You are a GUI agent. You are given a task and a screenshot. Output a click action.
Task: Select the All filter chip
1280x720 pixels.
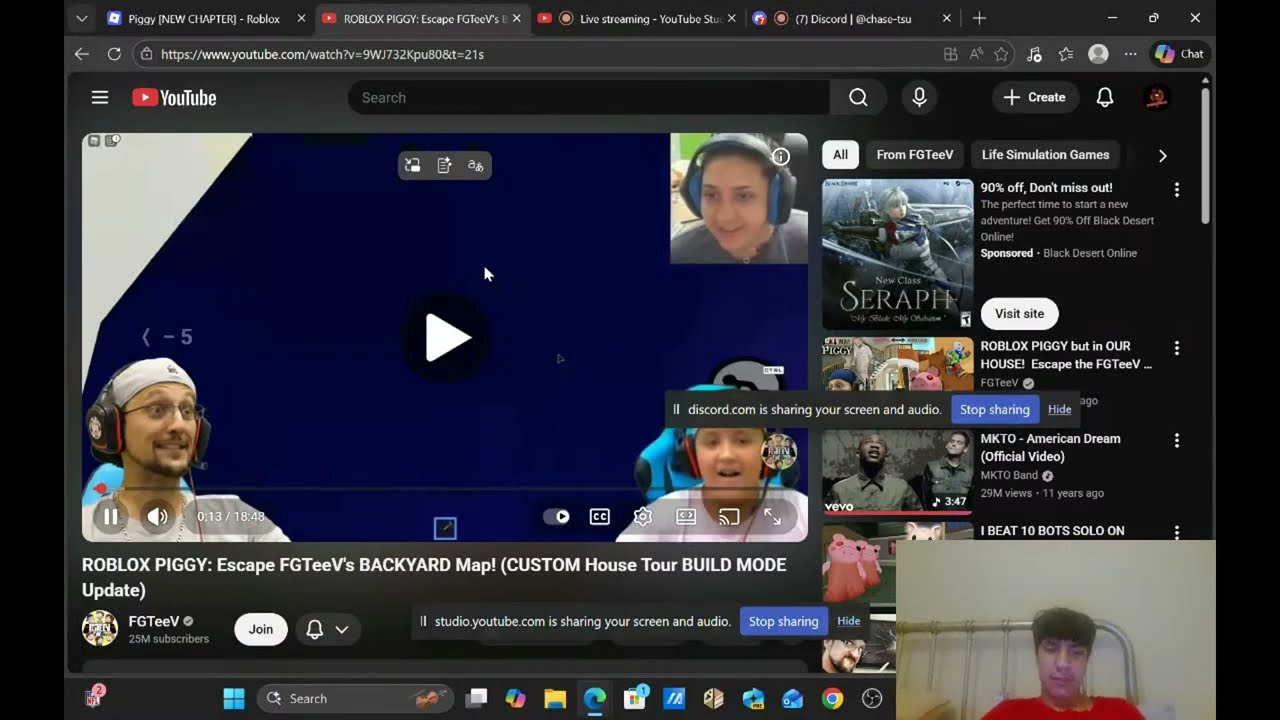click(x=840, y=155)
